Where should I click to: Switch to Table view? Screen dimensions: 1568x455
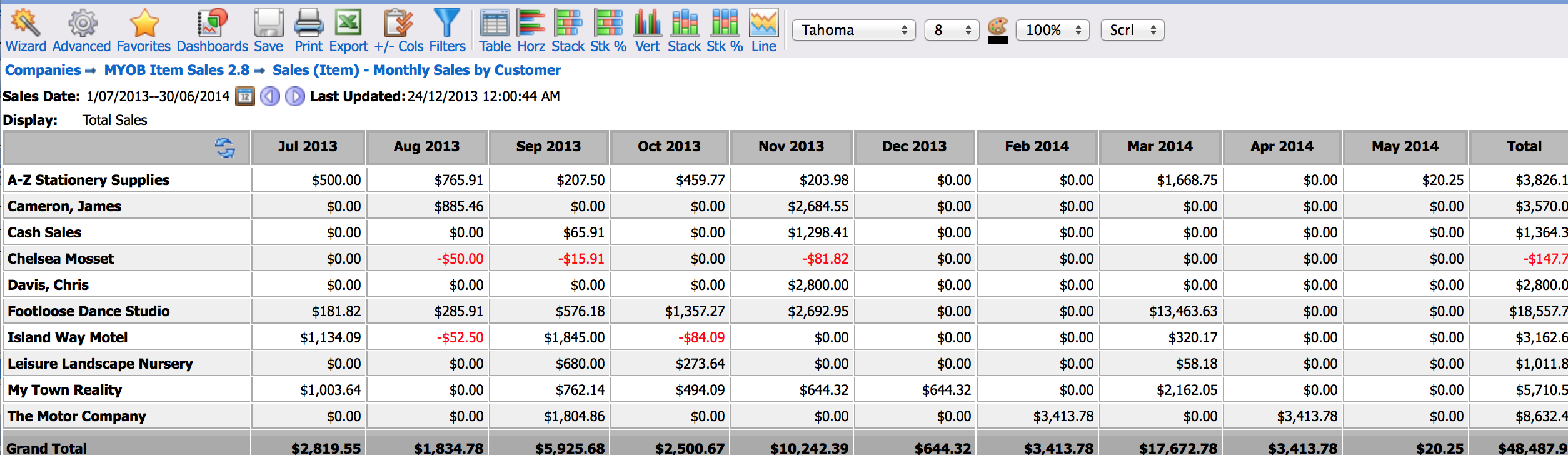pyautogui.click(x=495, y=30)
